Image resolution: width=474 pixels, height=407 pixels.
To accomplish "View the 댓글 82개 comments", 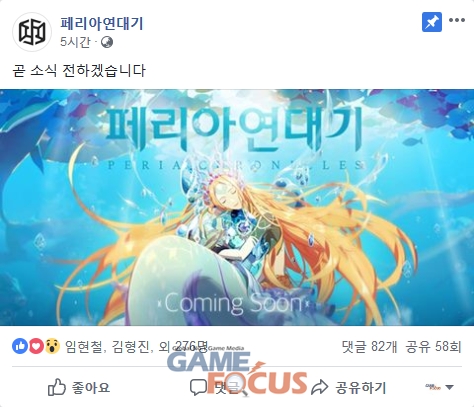I will [369, 347].
